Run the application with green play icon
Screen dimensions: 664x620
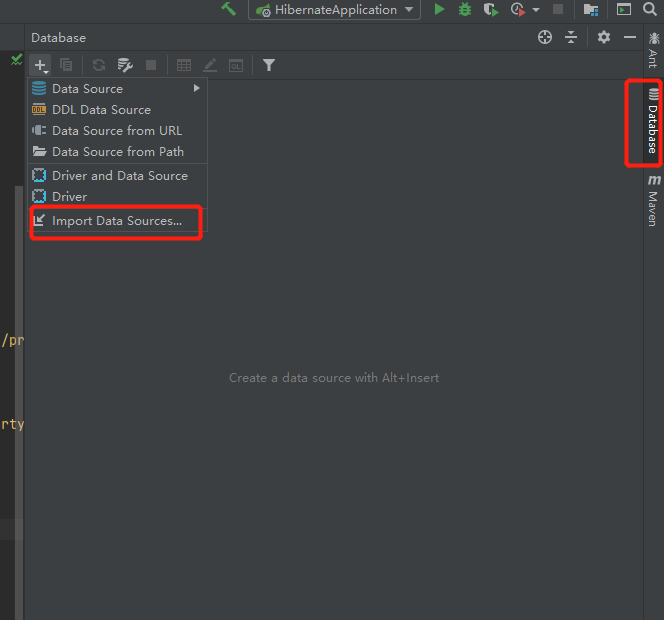coord(439,10)
